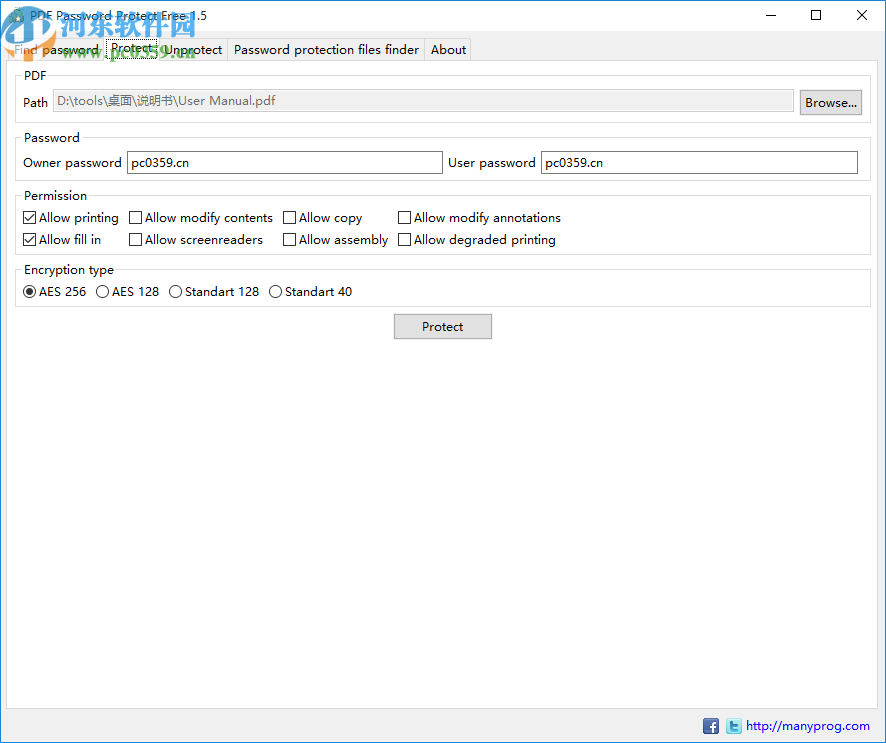Enable Allow modify contents permission
The width and height of the screenshot is (886, 743).
pyautogui.click(x=135, y=217)
